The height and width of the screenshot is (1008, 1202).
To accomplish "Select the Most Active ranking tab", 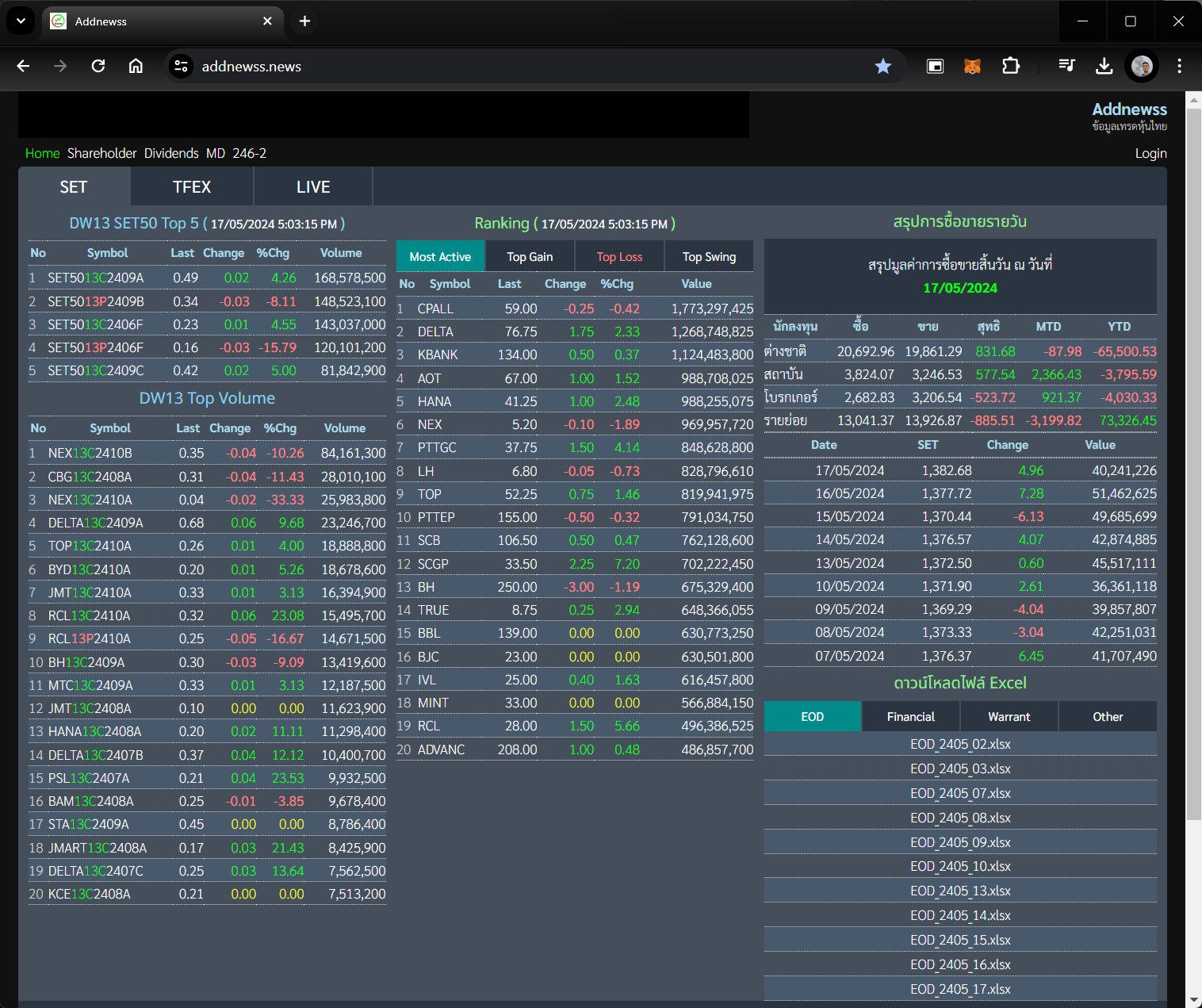I will tap(440, 256).
